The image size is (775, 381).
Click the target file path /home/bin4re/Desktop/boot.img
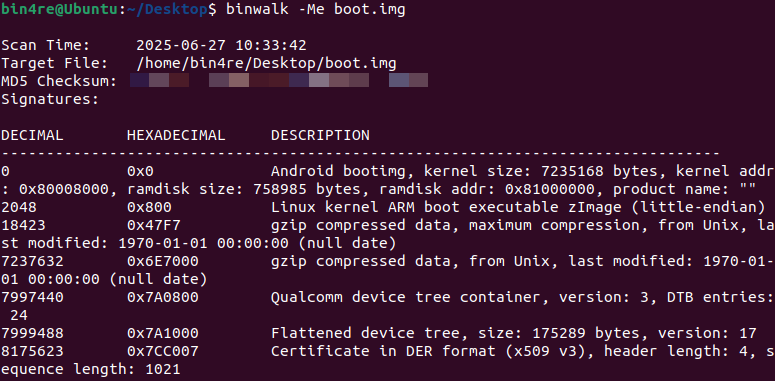(266, 63)
